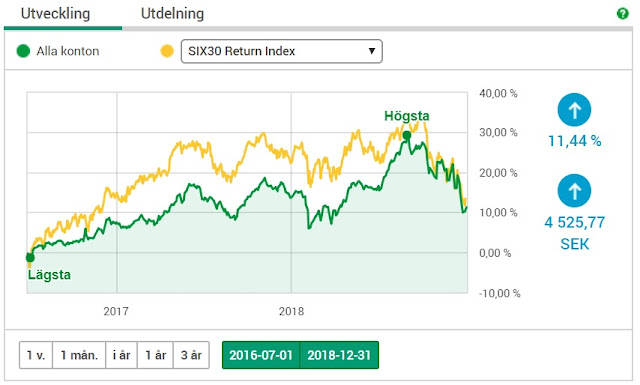Click the Alla konton legend label

68,51
